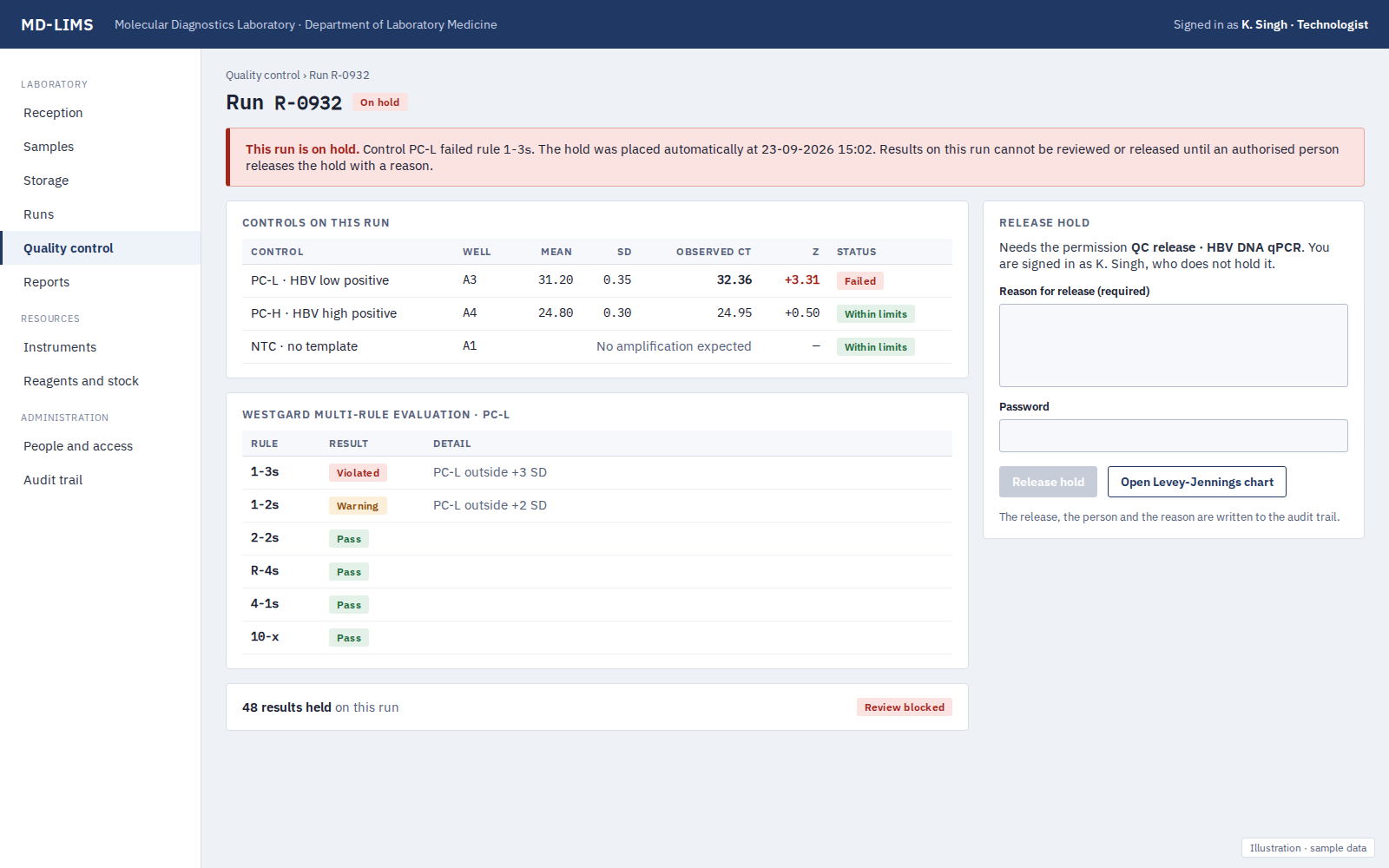Go to Samples section
The image size is (1389, 868).
[100, 147]
